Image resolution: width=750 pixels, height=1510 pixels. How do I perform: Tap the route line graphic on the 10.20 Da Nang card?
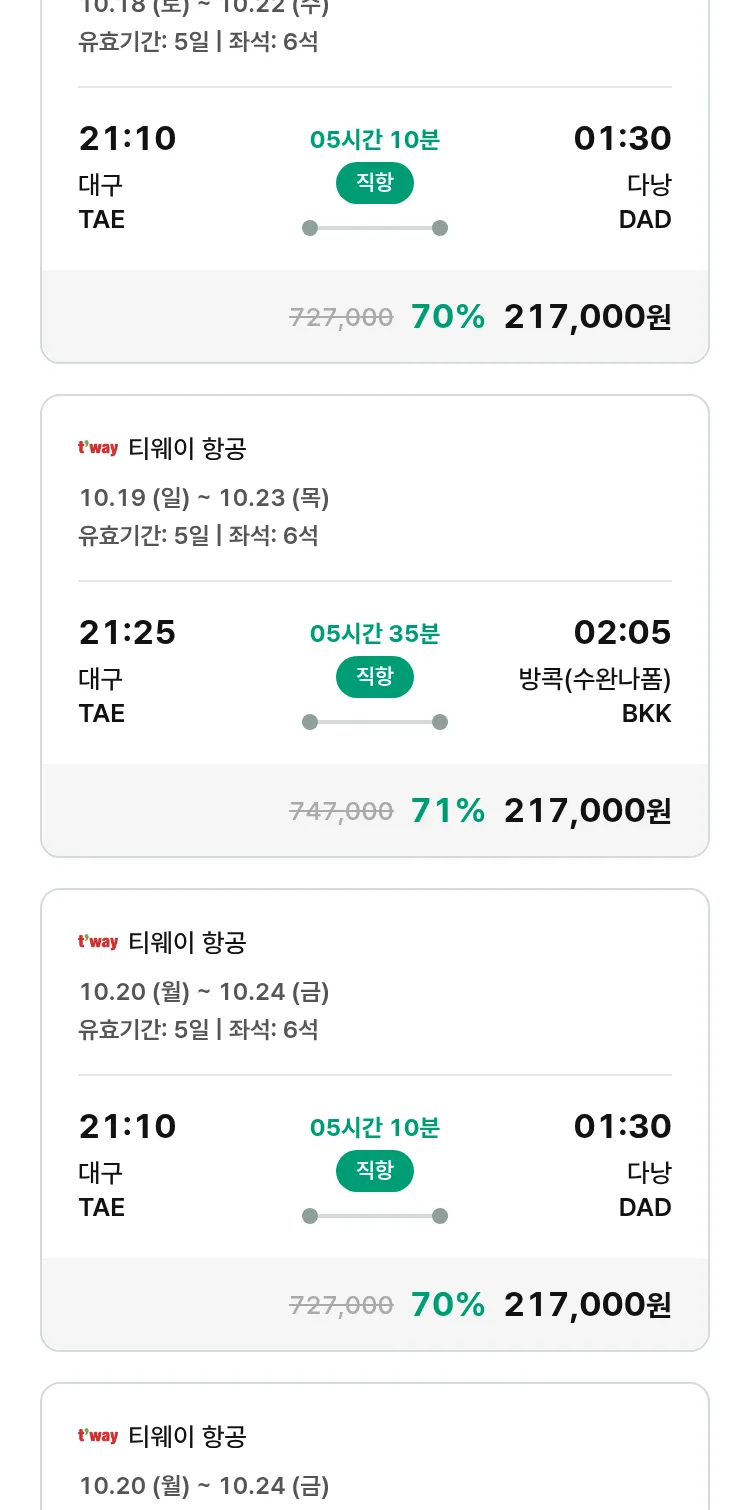click(374, 1216)
